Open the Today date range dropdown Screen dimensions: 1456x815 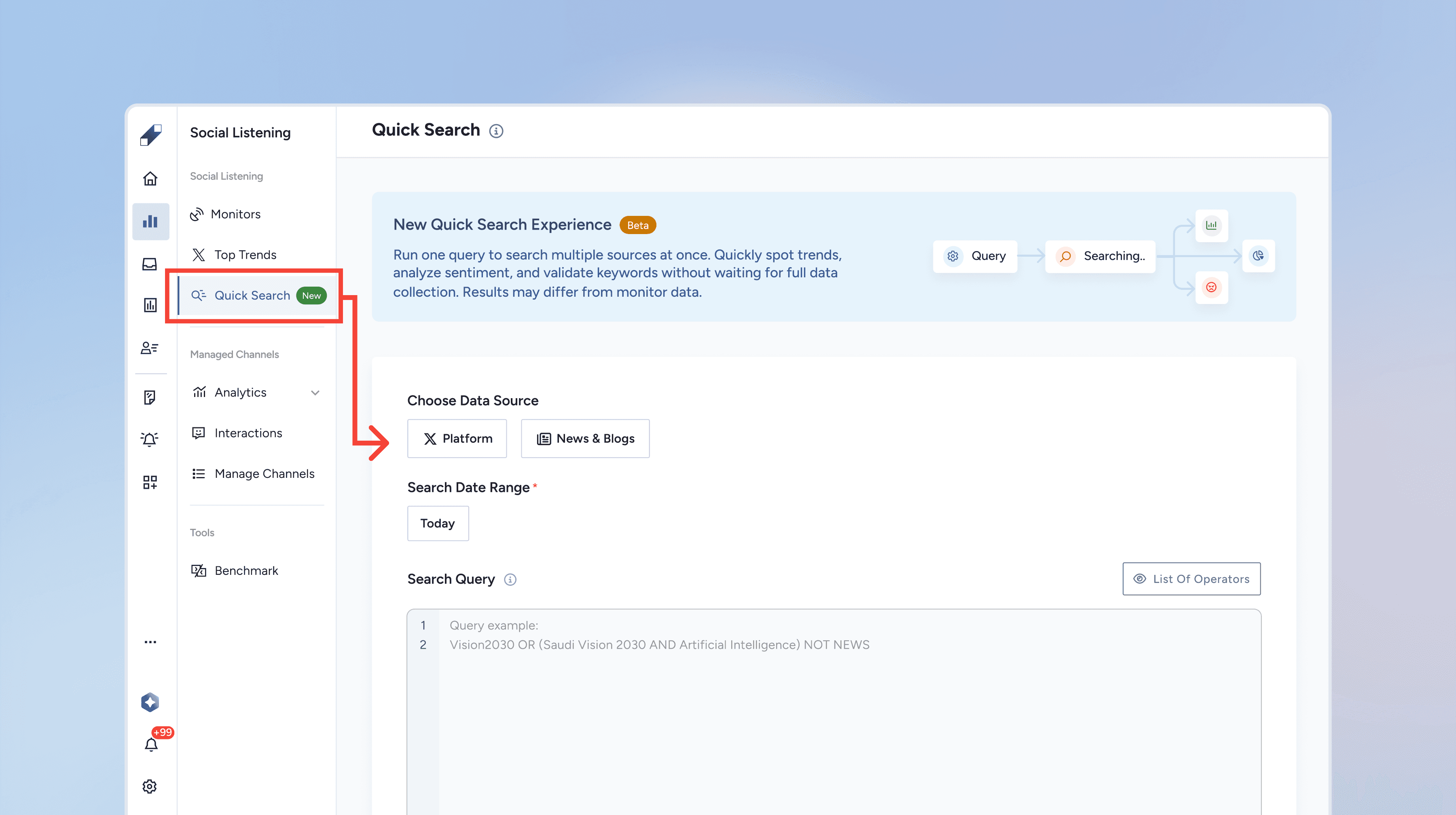point(438,523)
